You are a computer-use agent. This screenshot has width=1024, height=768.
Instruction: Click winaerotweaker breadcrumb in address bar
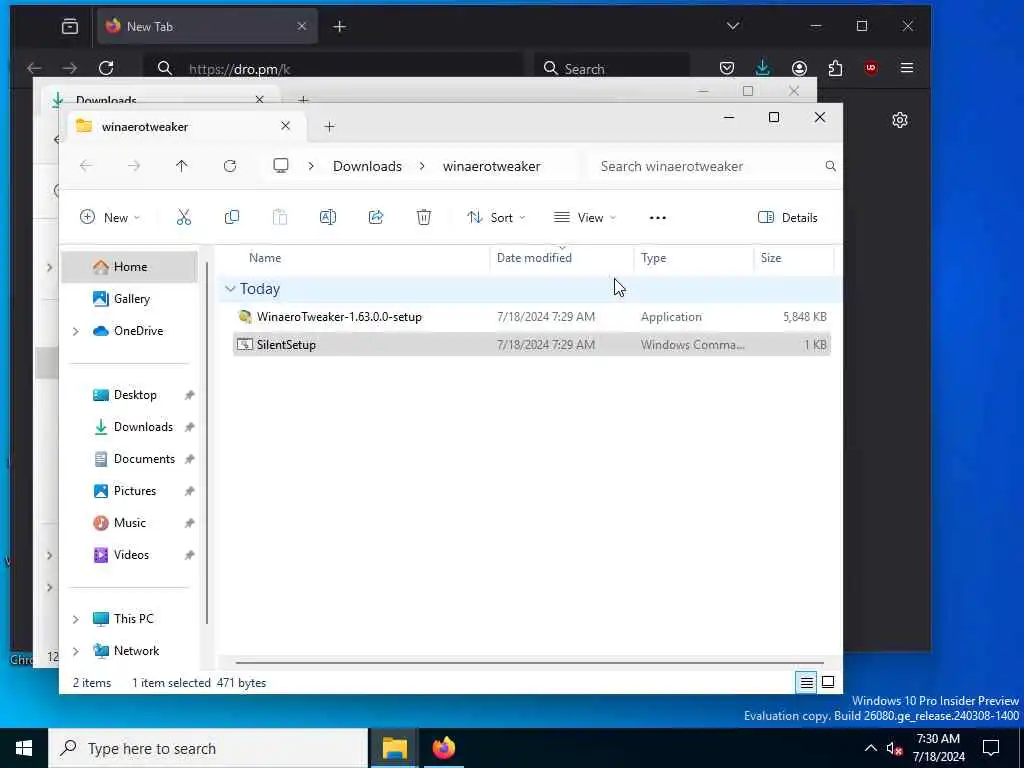[x=492, y=166]
